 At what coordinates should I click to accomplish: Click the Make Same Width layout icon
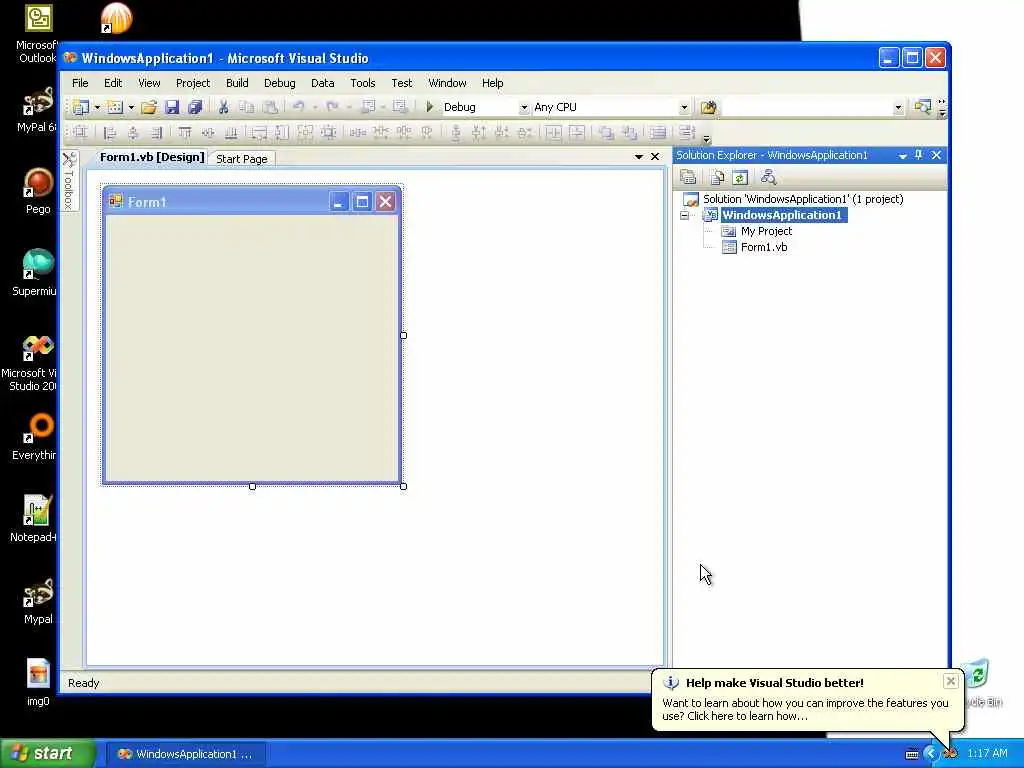[259, 133]
